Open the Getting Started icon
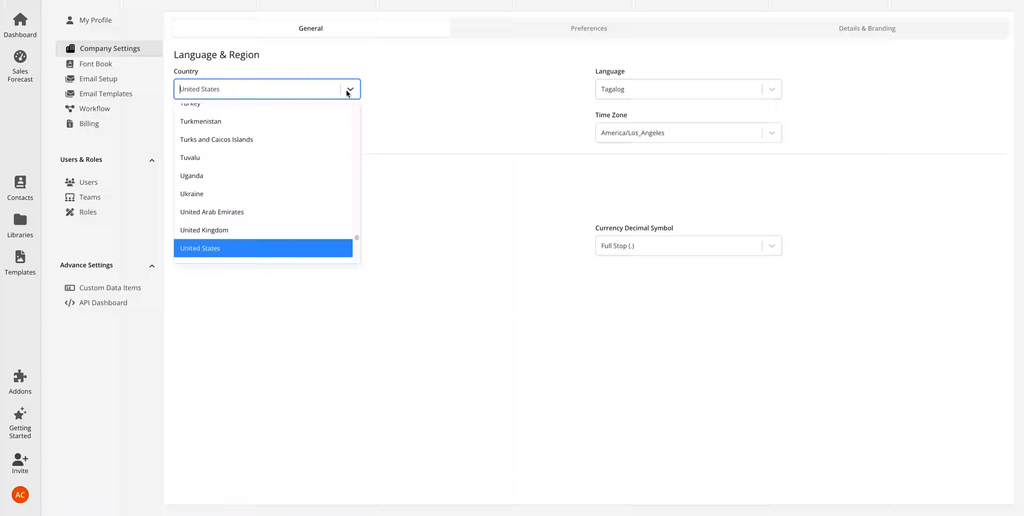1024x516 pixels. [x=20, y=414]
